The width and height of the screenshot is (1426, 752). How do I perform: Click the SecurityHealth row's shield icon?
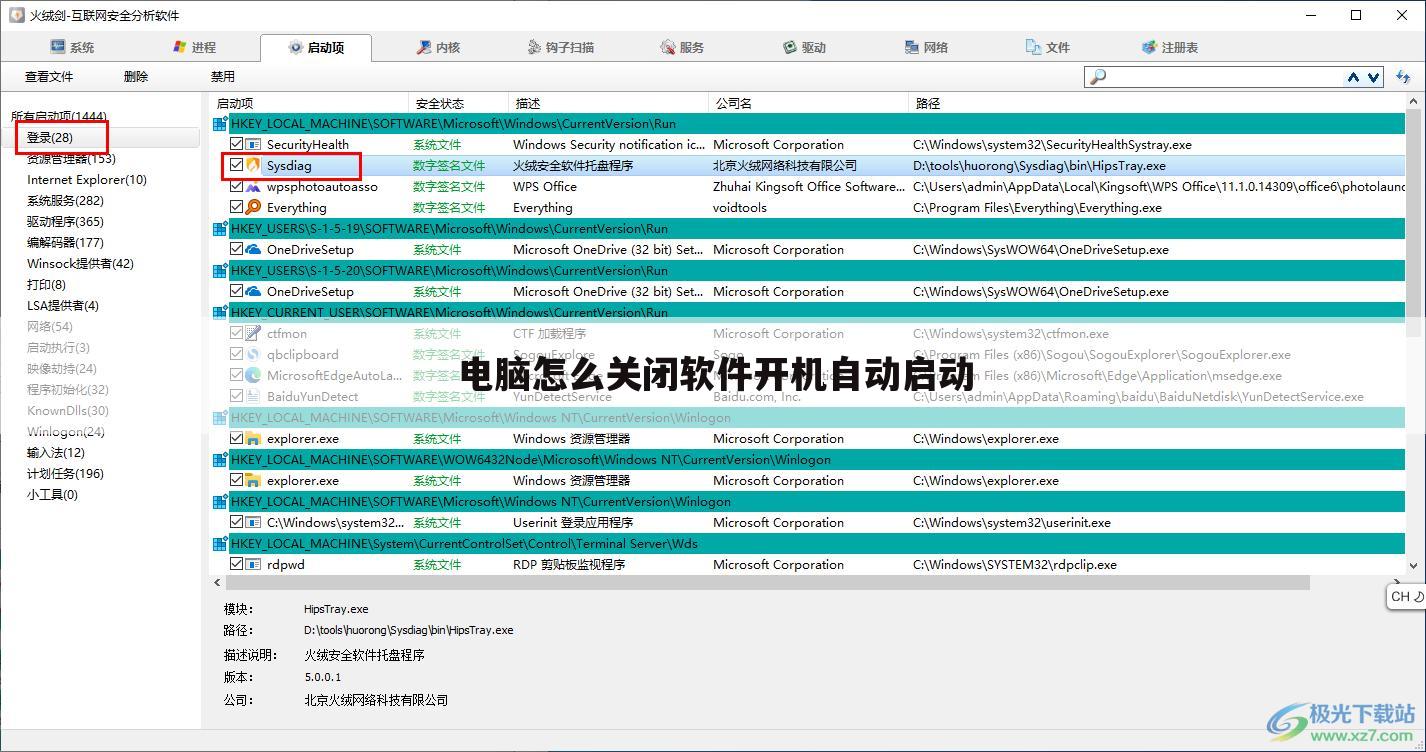253,145
